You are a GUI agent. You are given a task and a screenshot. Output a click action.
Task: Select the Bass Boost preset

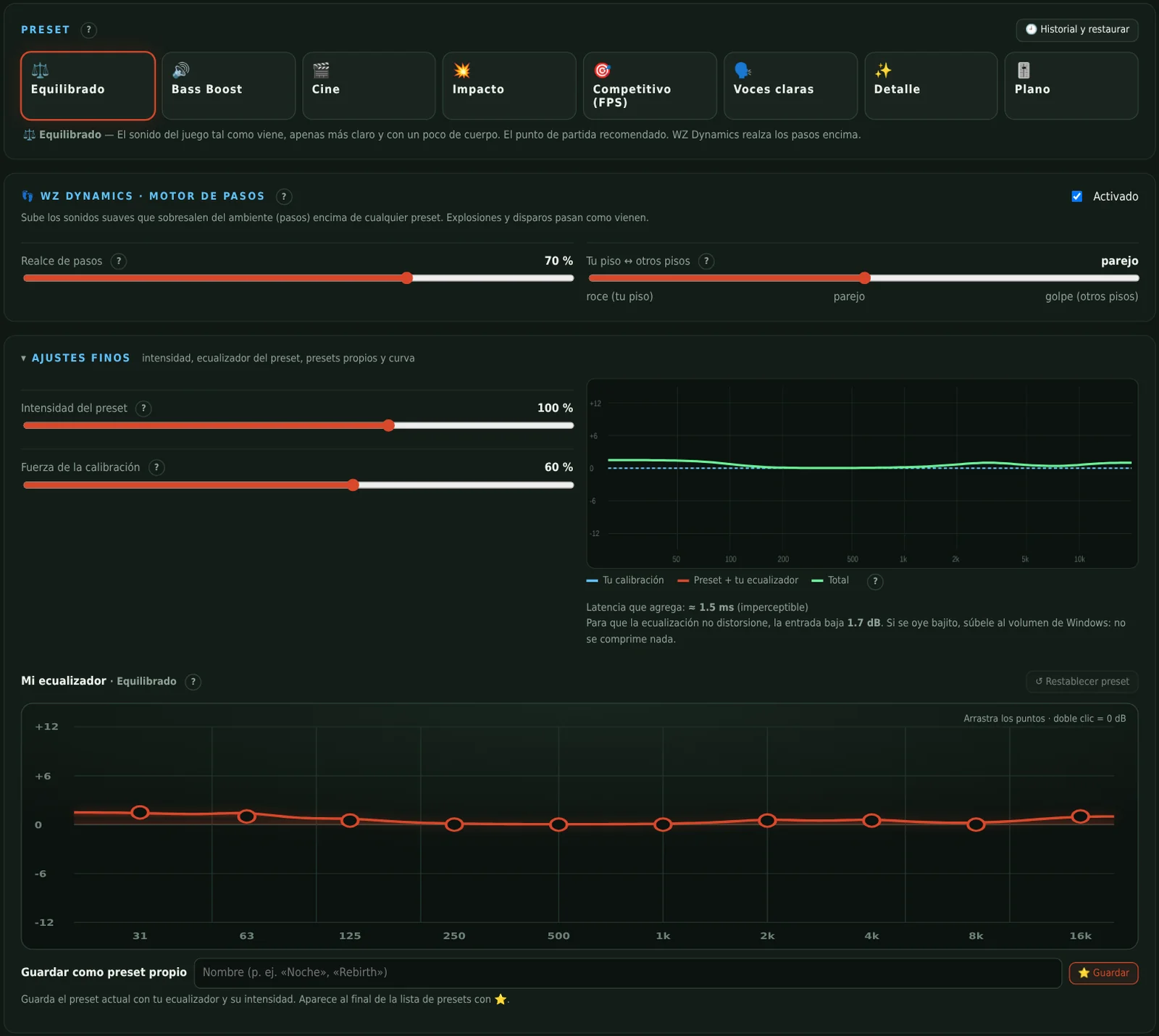pos(228,85)
